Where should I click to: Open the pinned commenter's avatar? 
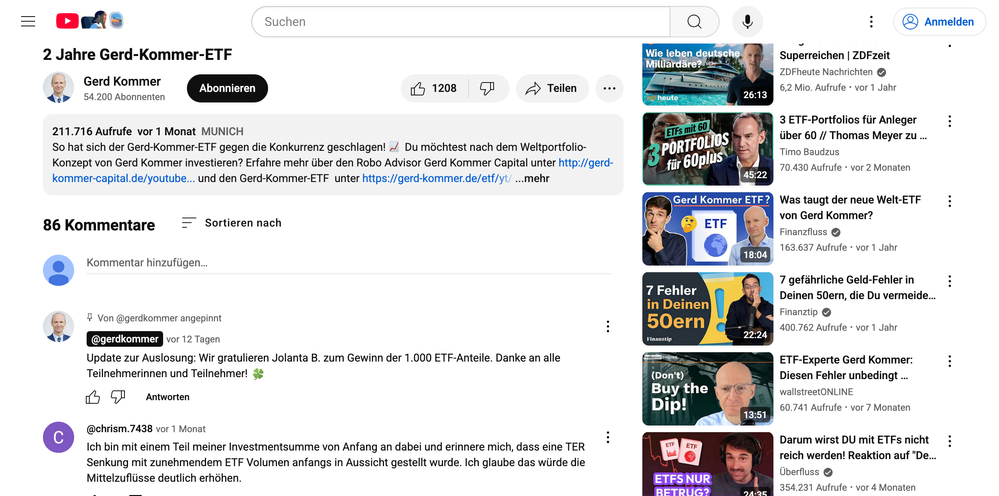59,327
